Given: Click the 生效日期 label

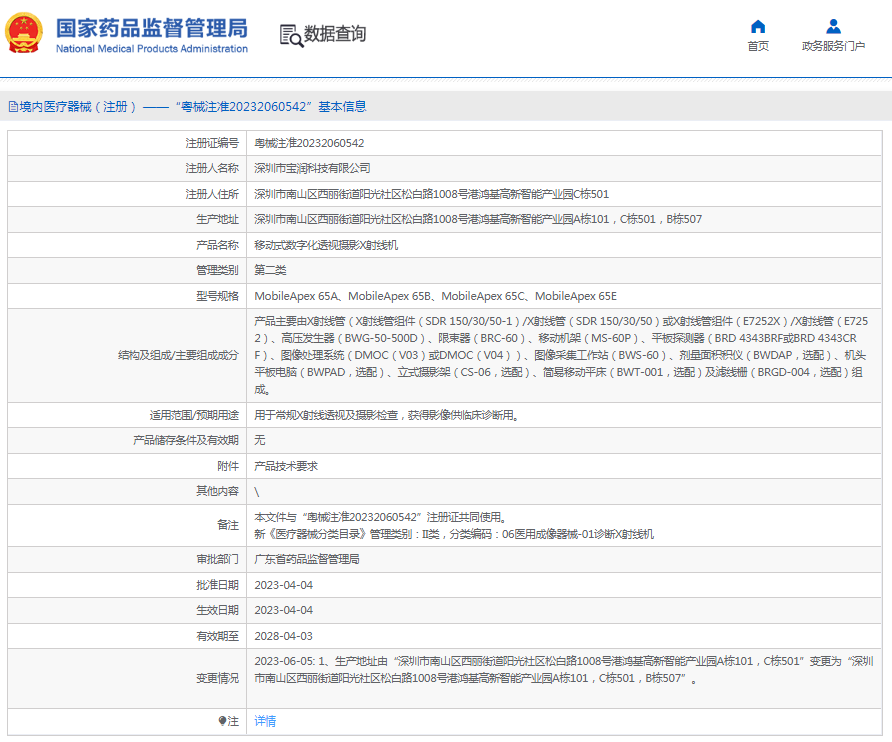Looking at the screenshot, I should 217,610.
